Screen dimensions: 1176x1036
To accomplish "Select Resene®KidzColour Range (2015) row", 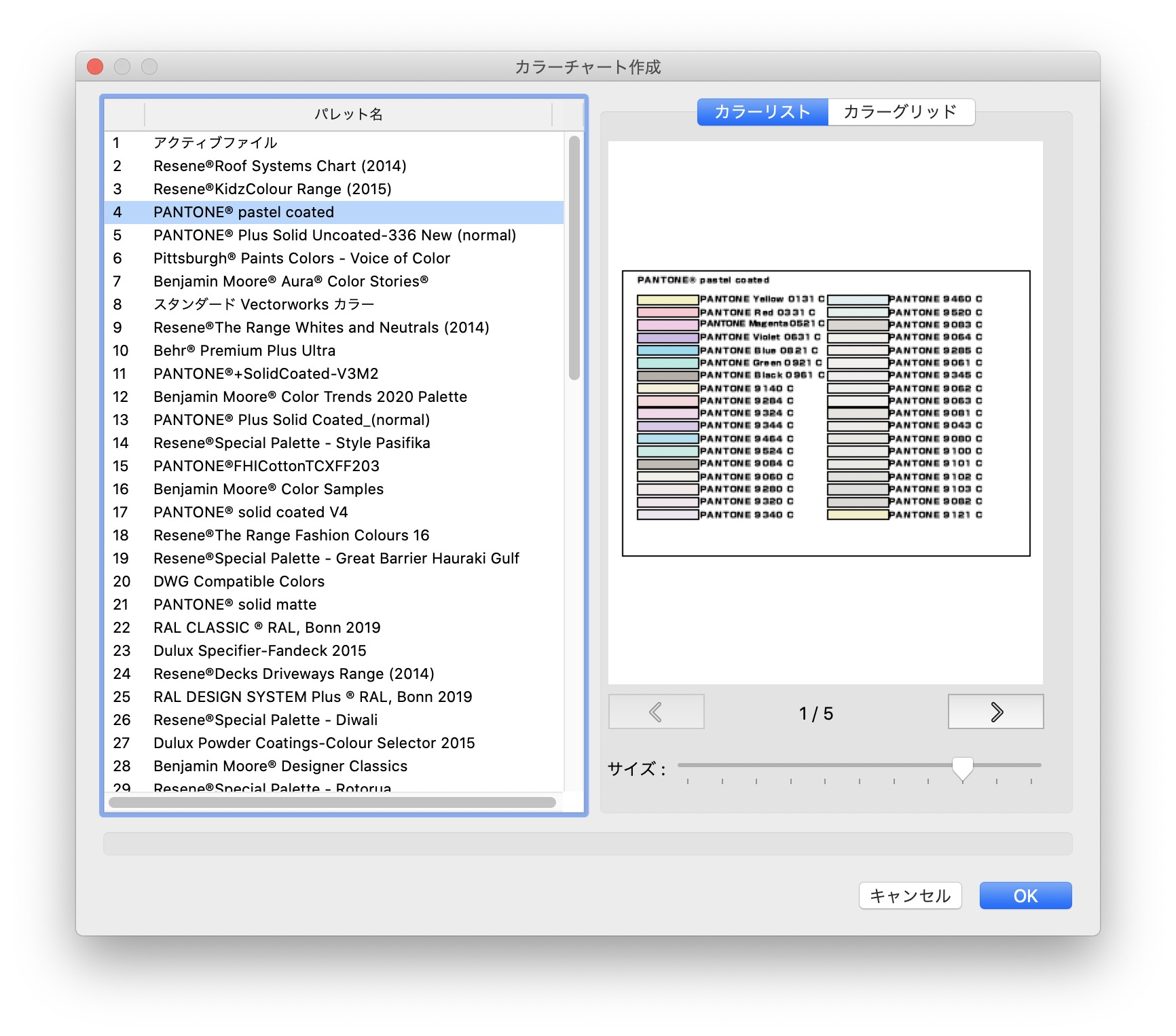I will 334,189.
